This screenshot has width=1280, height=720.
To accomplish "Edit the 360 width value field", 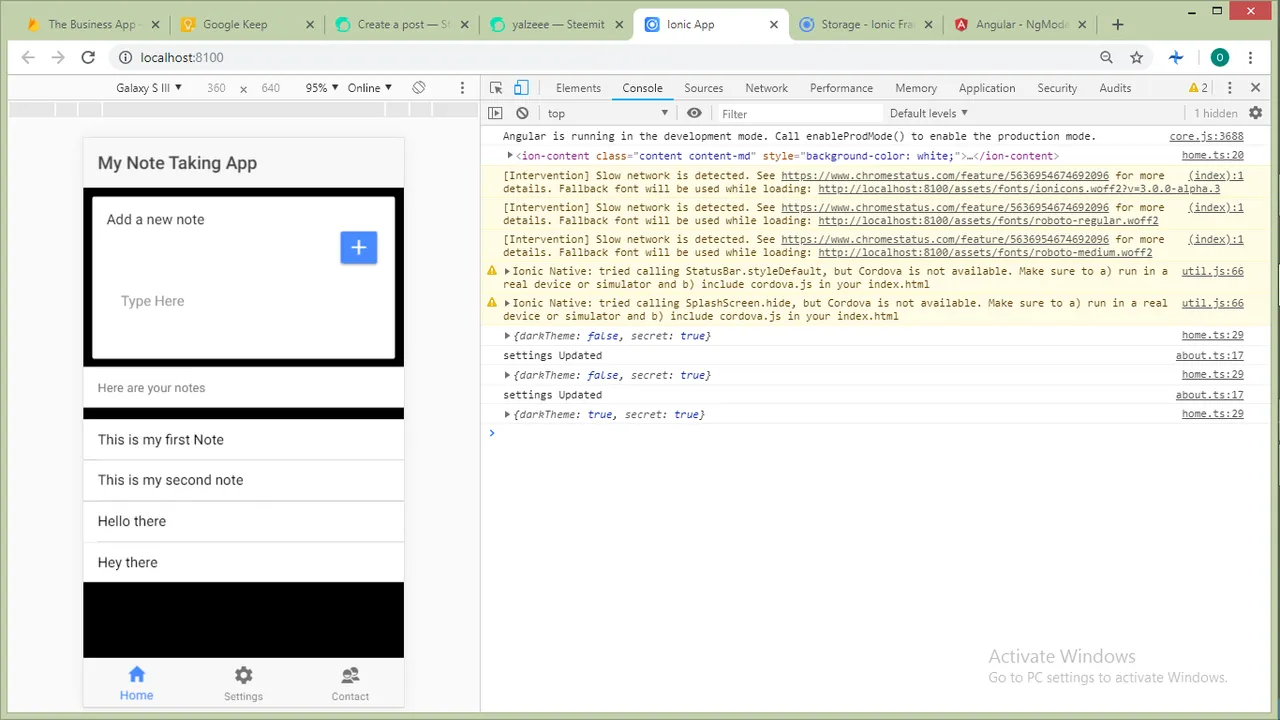I will (x=216, y=88).
